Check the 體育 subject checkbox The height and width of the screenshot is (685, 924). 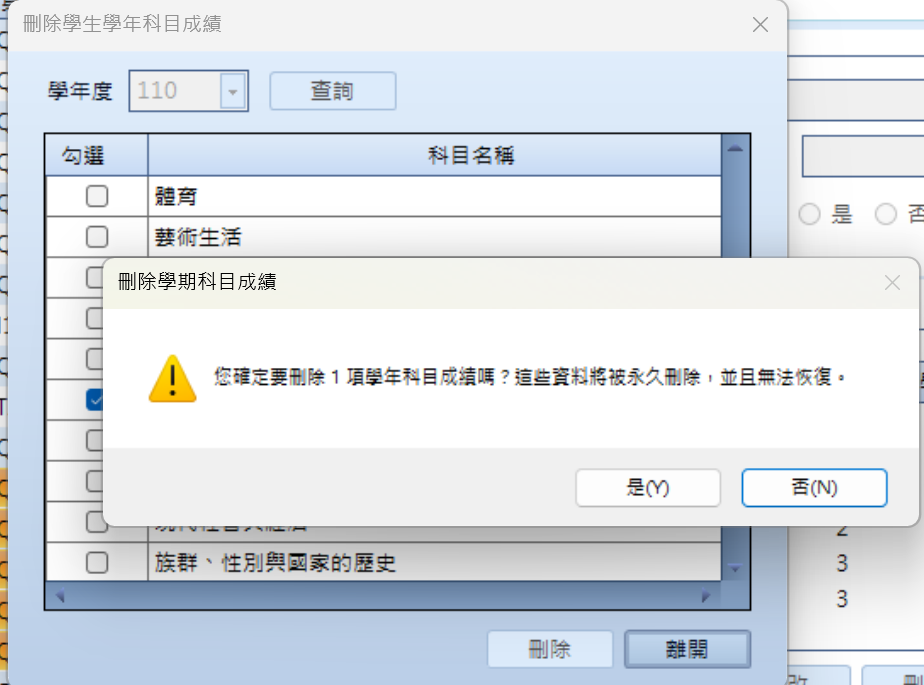[97, 196]
